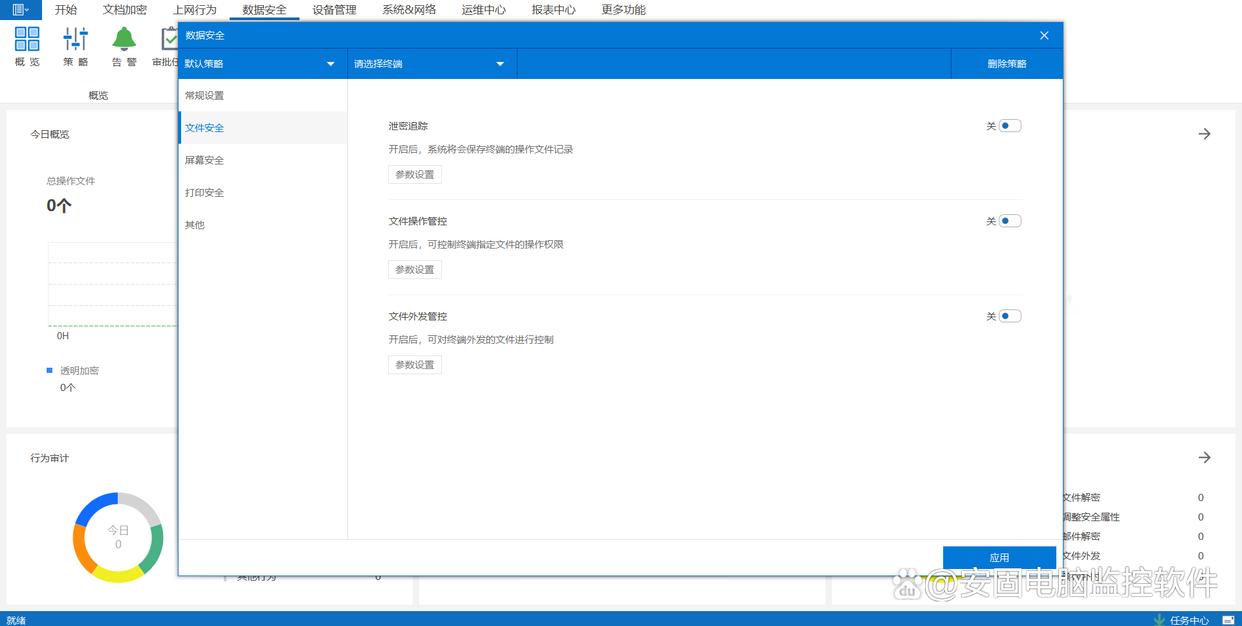Open the application menu icon at top-left
1242x626 pixels.
tap(20, 10)
